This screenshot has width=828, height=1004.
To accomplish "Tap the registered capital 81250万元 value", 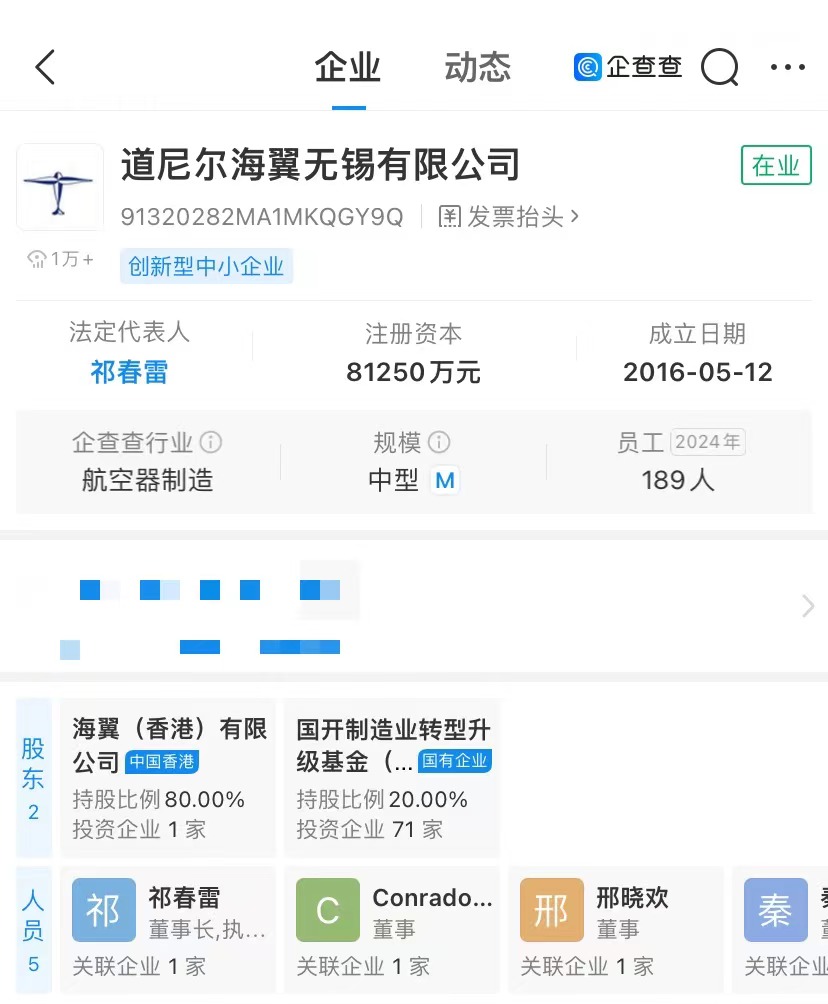I will (x=414, y=372).
